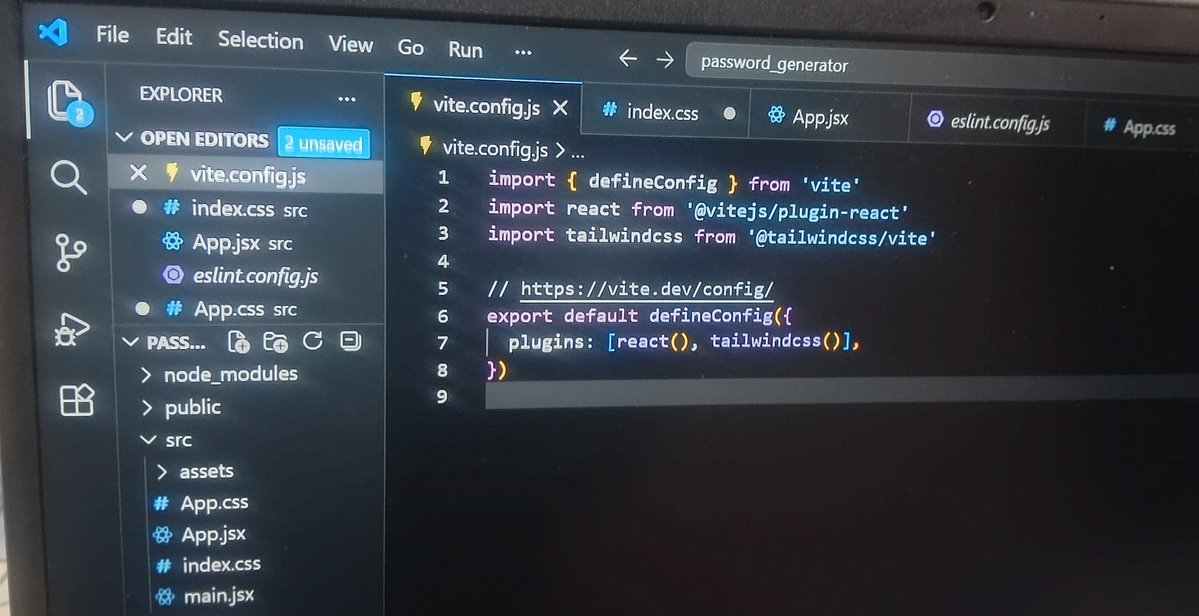Close the vite.config.js tab
1199x616 pixels.
[561, 108]
